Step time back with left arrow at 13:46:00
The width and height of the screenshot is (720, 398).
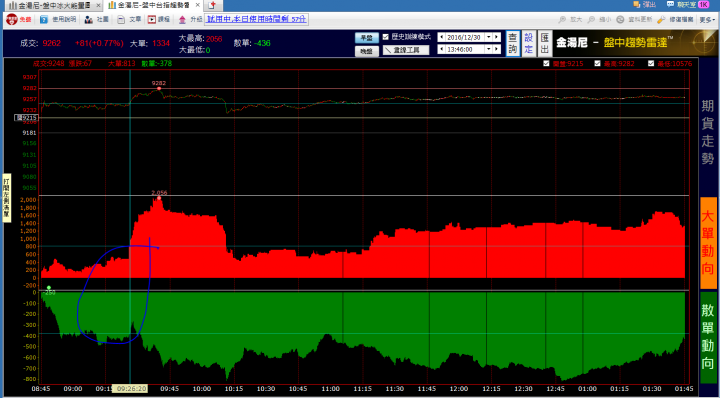[441, 49]
